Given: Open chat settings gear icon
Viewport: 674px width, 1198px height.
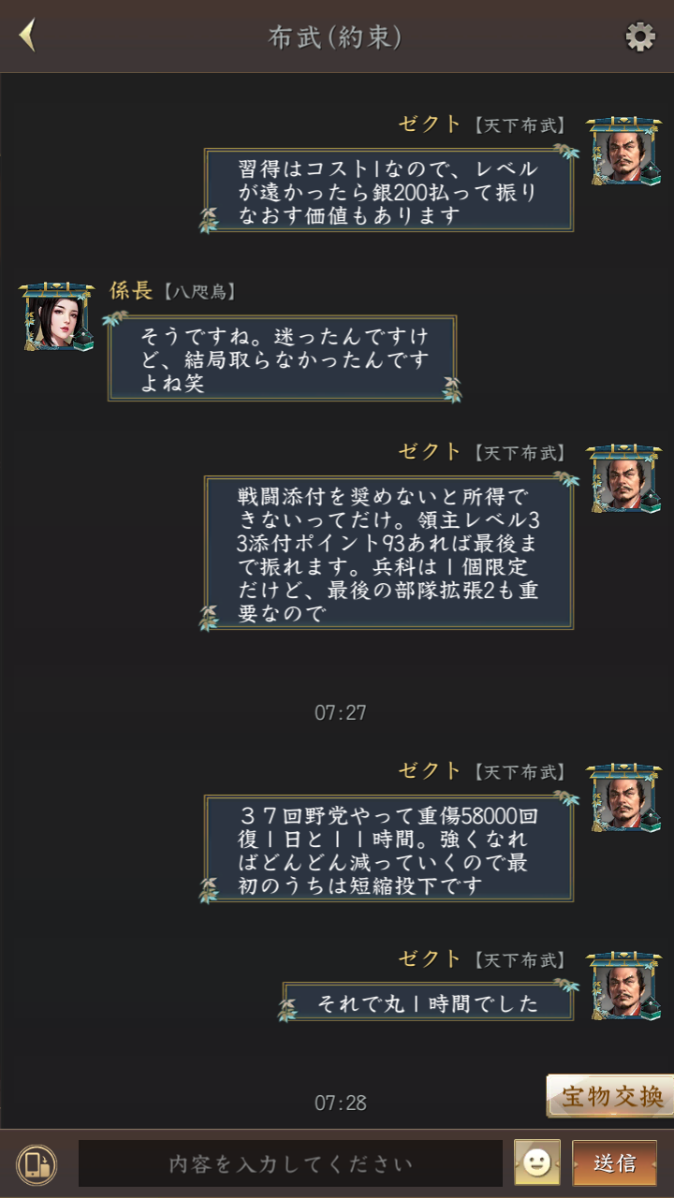Looking at the screenshot, I should [x=640, y=37].
